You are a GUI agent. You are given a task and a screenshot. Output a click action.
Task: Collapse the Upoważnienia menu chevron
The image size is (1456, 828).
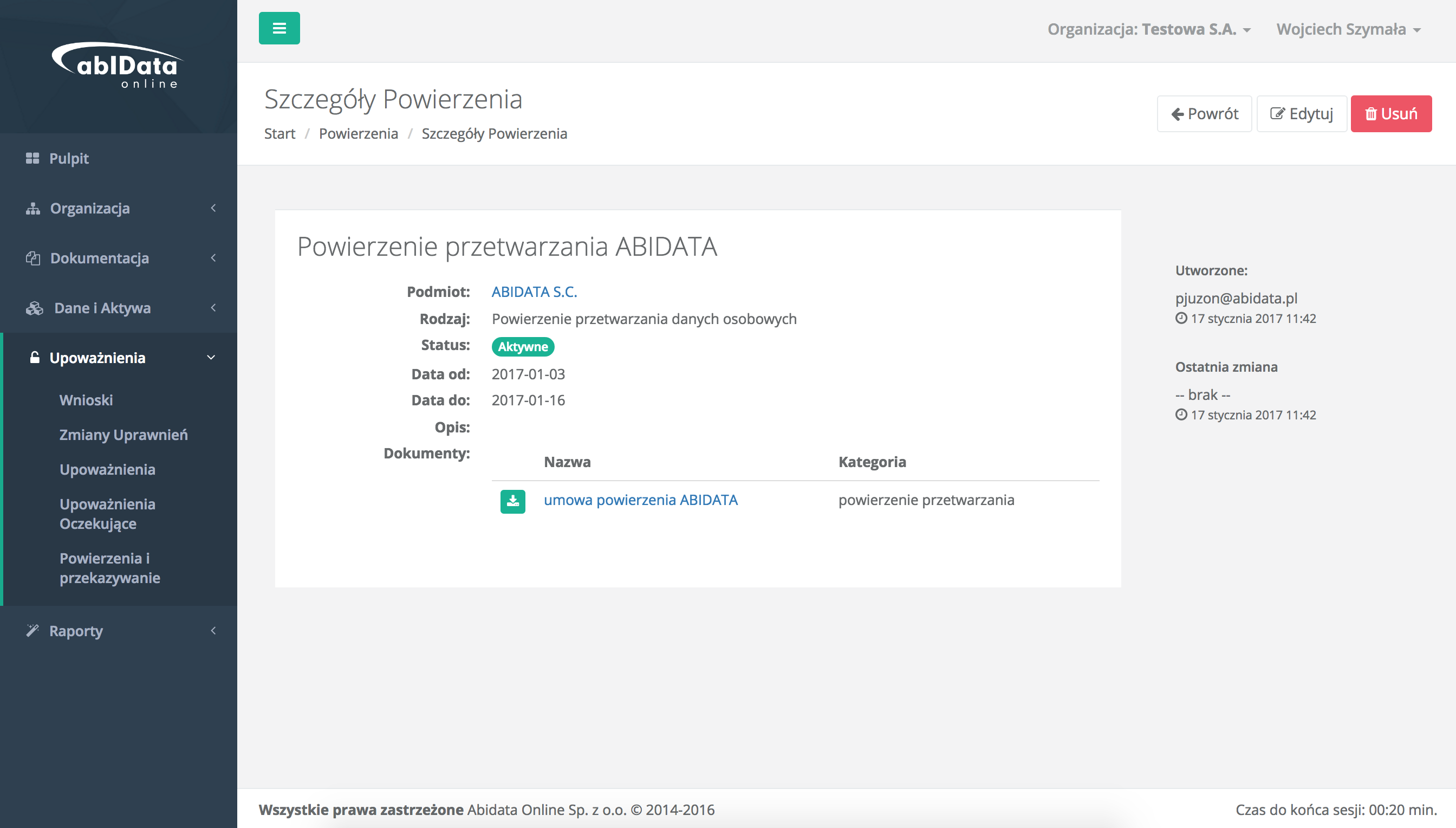(211, 358)
